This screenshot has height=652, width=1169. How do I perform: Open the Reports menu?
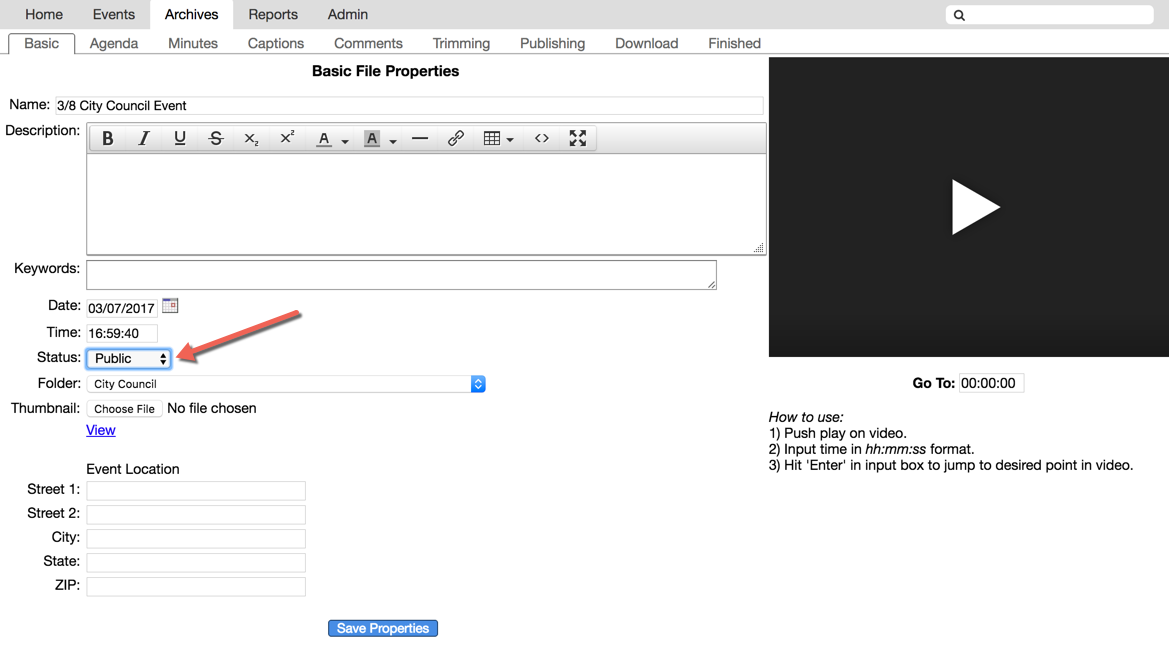tap(273, 14)
